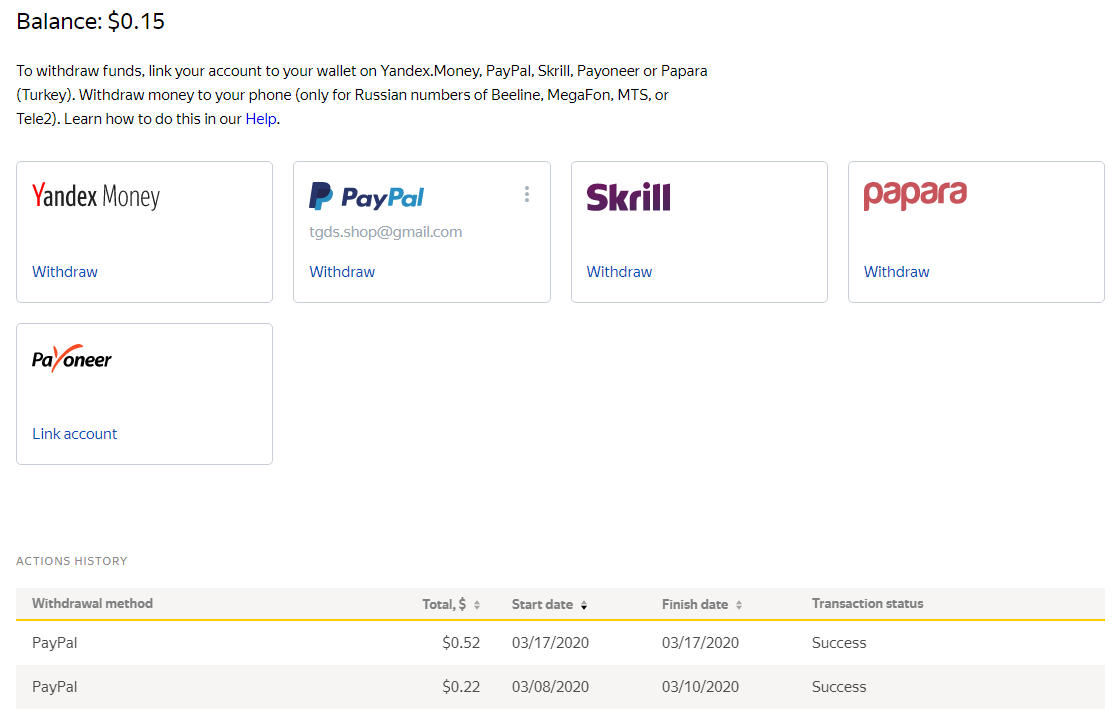The height and width of the screenshot is (721, 1112).
Task: Click the linked PayPal email address
Action: point(385,232)
